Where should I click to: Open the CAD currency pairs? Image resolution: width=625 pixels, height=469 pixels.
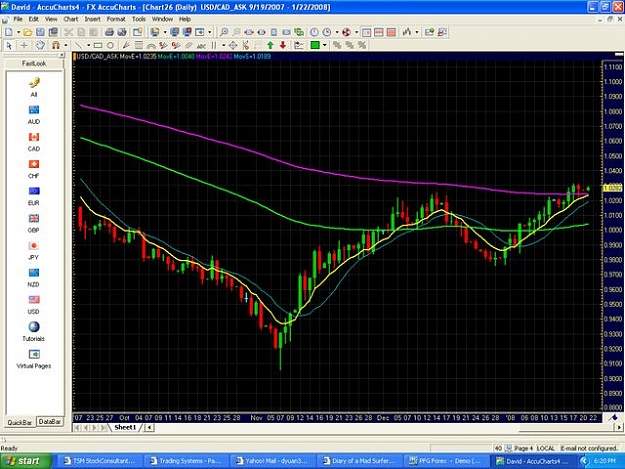(34, 142)
